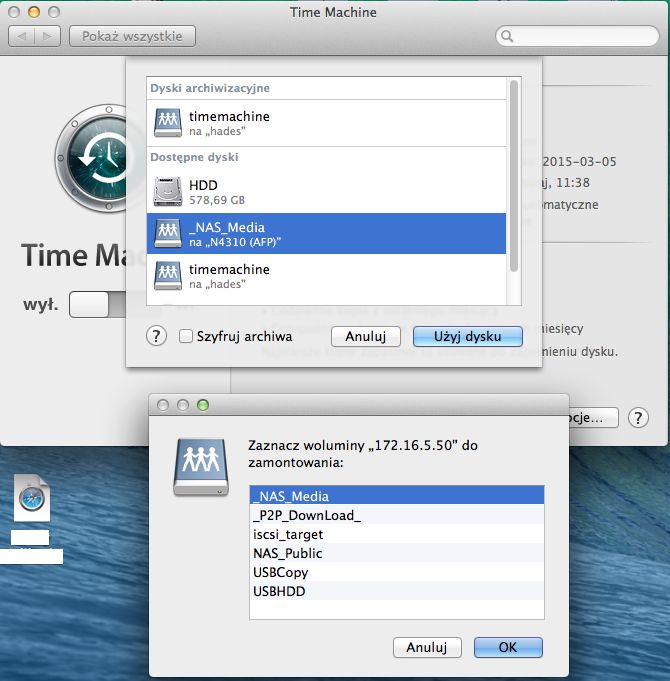670x681 pixels.
Task: Click Użyj dysku button
Action: coord(468,337)
